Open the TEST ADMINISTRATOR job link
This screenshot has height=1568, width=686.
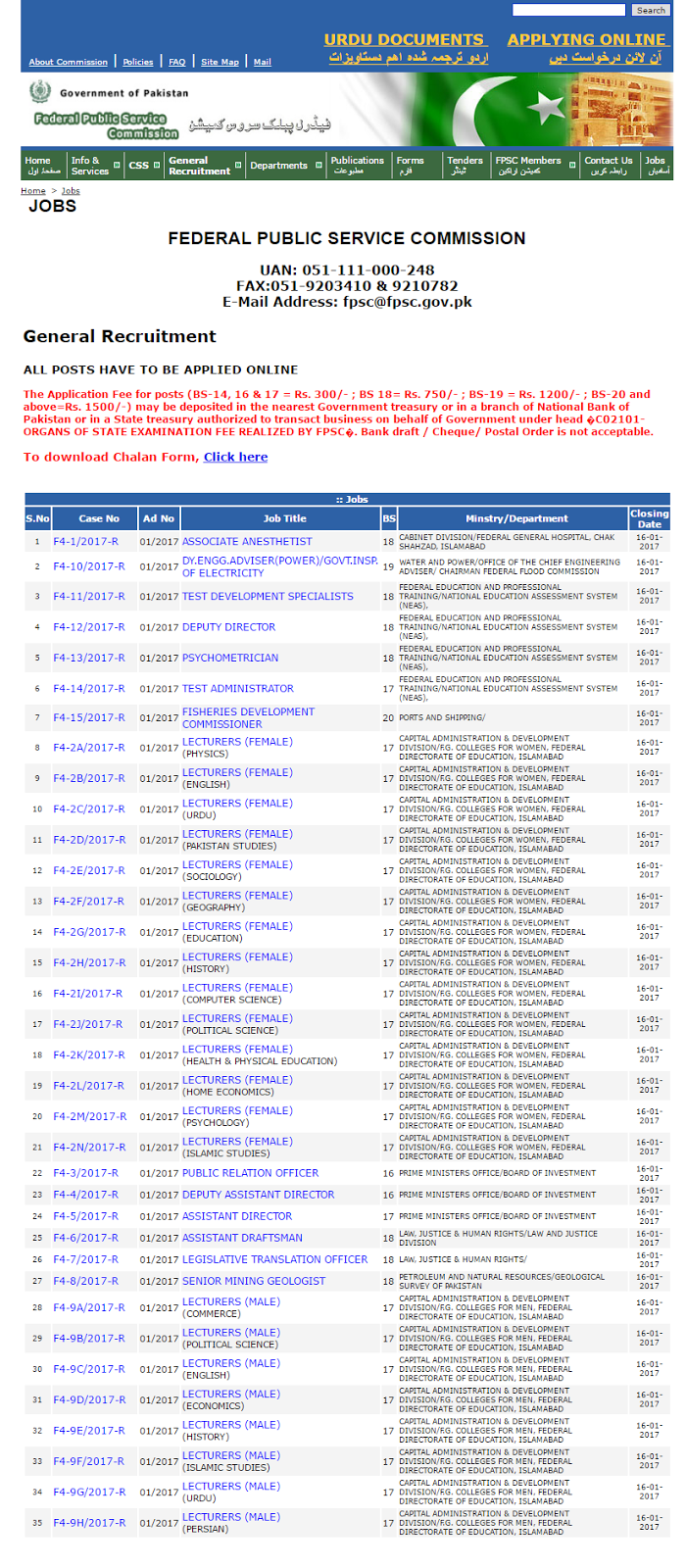[x=238, y=688]
